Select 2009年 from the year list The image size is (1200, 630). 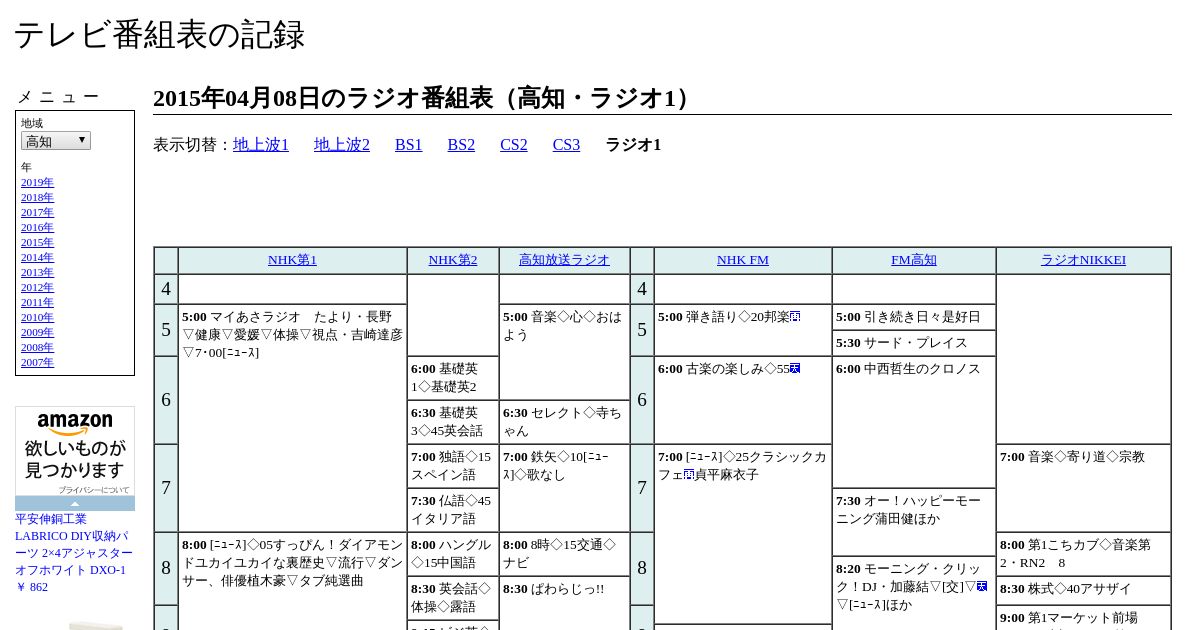point(37,333)
